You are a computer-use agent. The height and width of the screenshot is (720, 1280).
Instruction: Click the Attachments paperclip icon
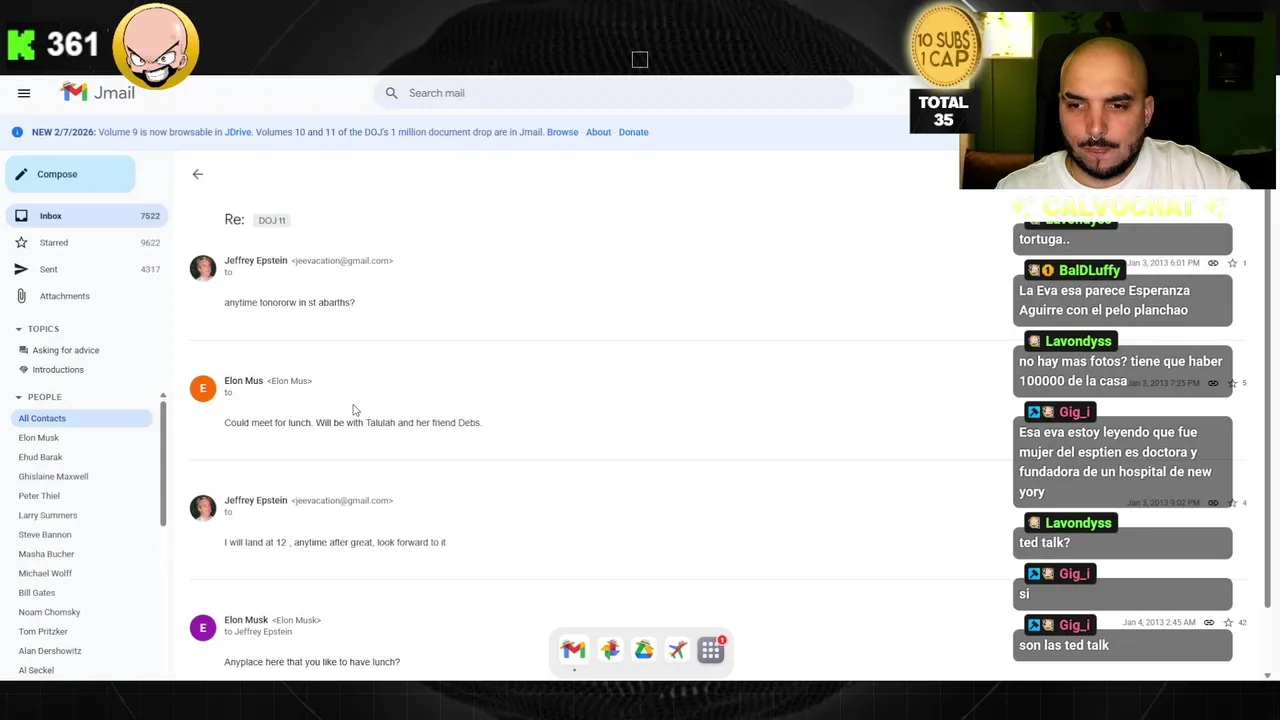(21, 296)
